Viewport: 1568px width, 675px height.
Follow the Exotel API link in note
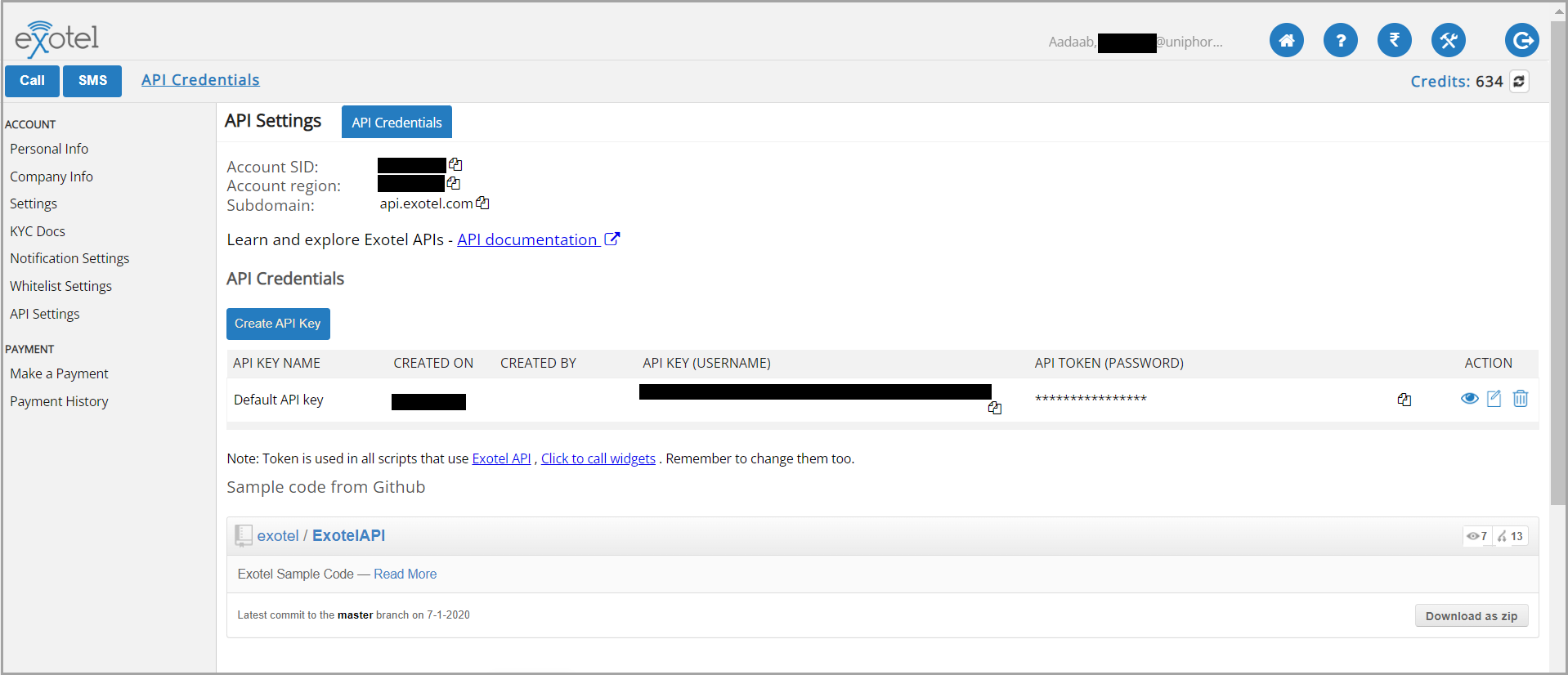501,458
